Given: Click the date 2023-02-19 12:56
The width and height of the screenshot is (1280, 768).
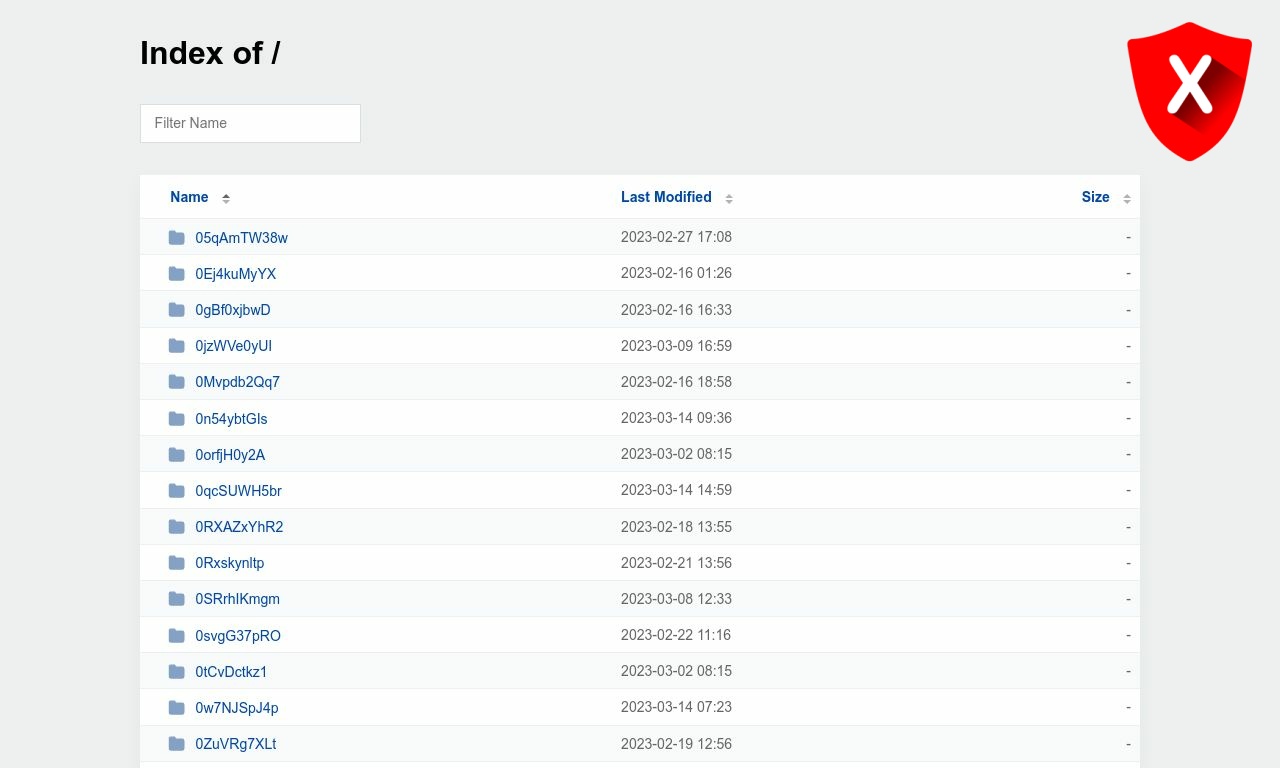Looking at the screenshot, I should point(676,743).
